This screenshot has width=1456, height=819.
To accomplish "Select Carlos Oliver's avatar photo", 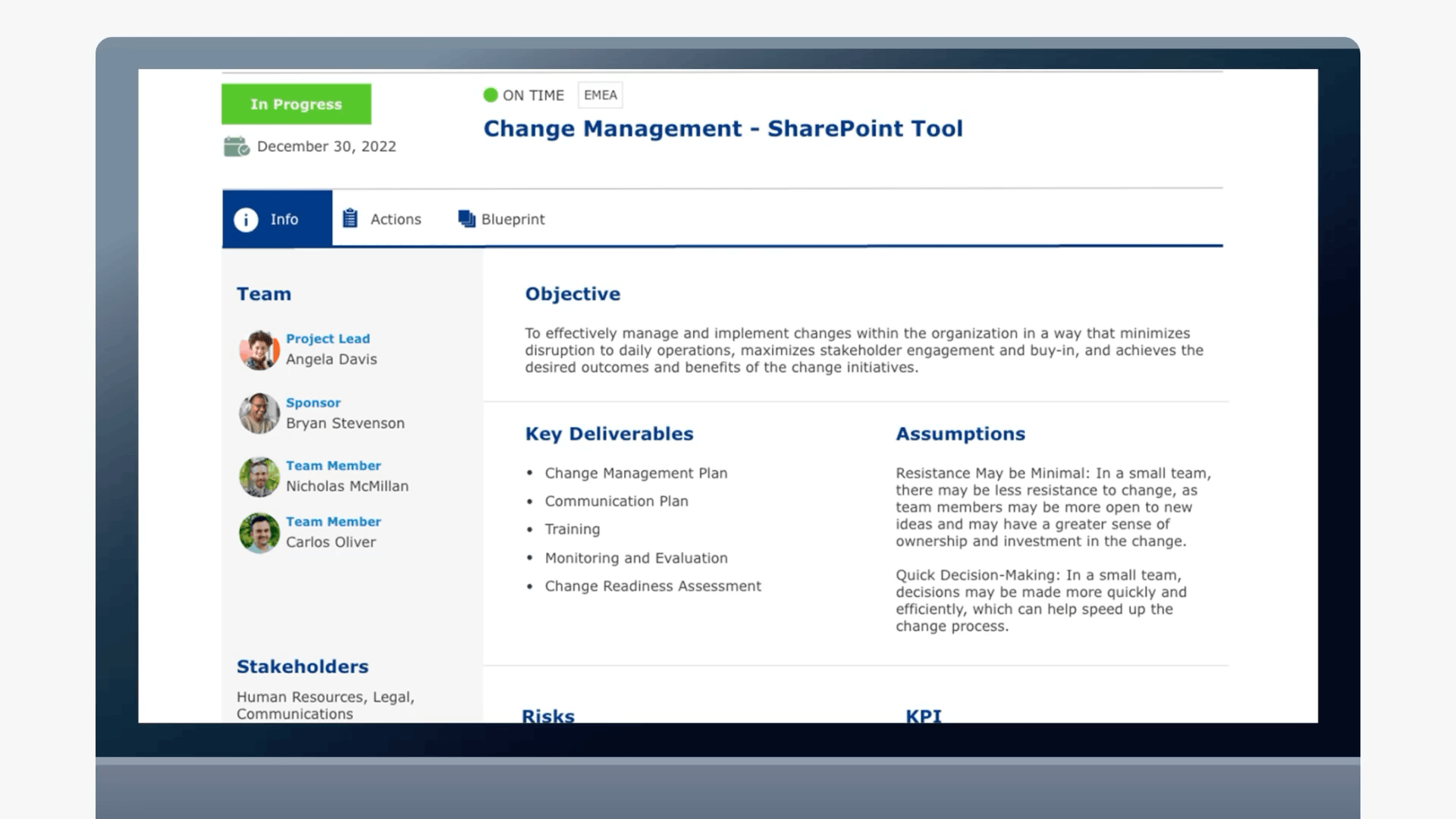I will point(259,533).
